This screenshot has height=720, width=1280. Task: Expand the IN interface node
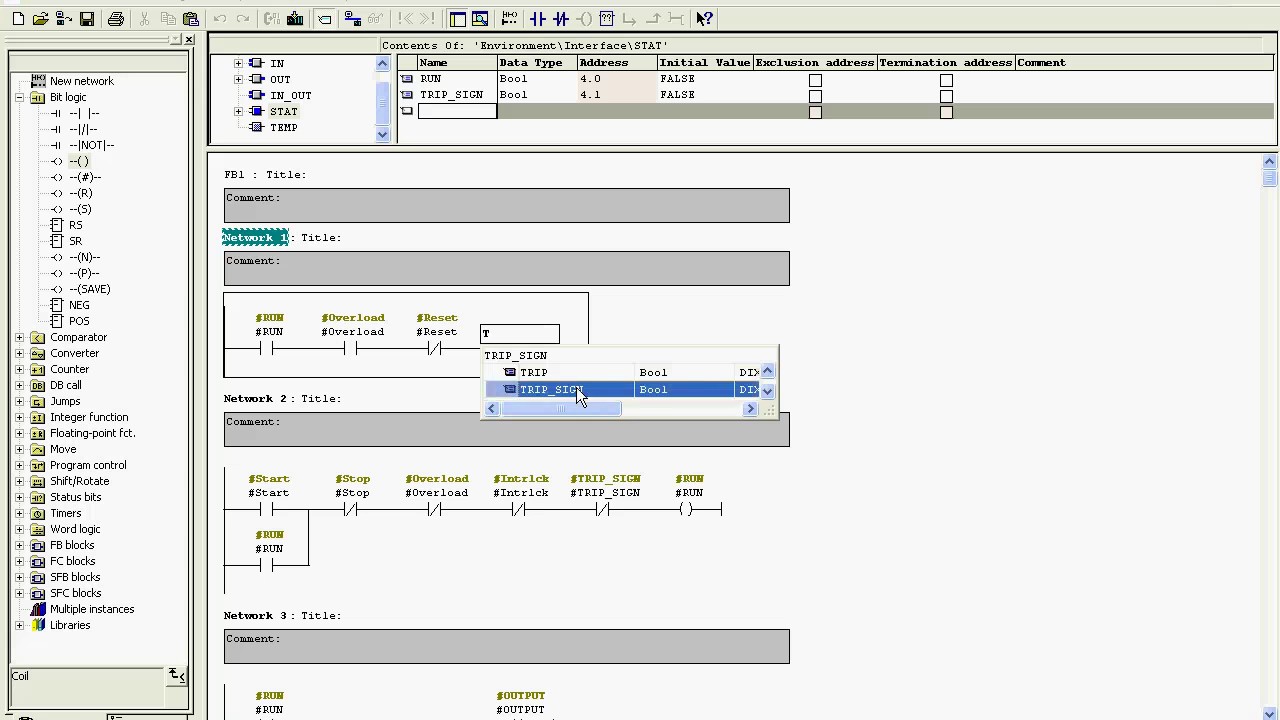tap(238, 63)
